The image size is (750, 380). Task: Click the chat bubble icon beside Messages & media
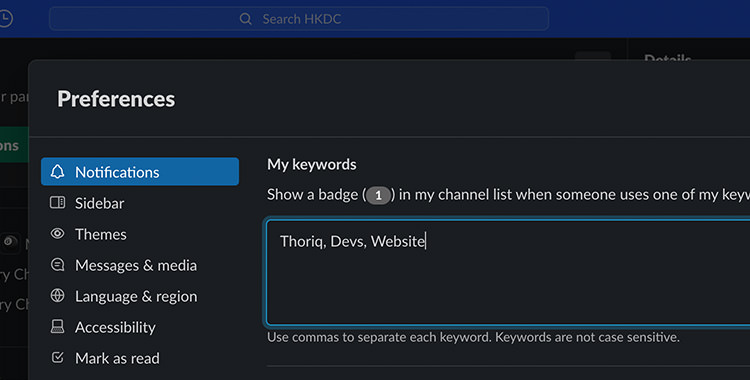click(57, 265)
